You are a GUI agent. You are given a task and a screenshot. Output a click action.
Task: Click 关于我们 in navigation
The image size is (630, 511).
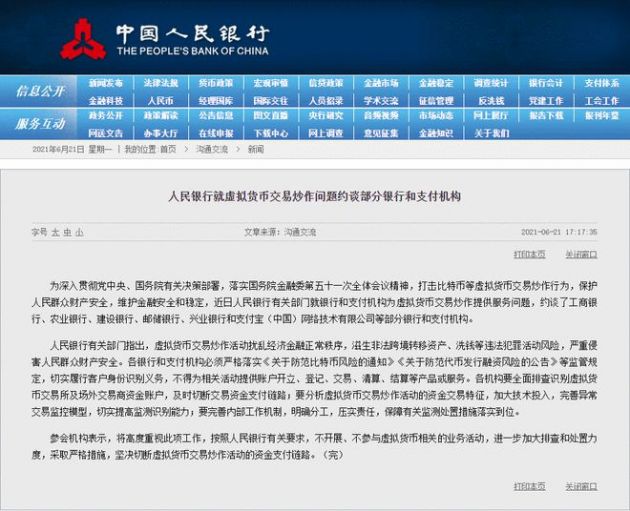click(491, 133)
